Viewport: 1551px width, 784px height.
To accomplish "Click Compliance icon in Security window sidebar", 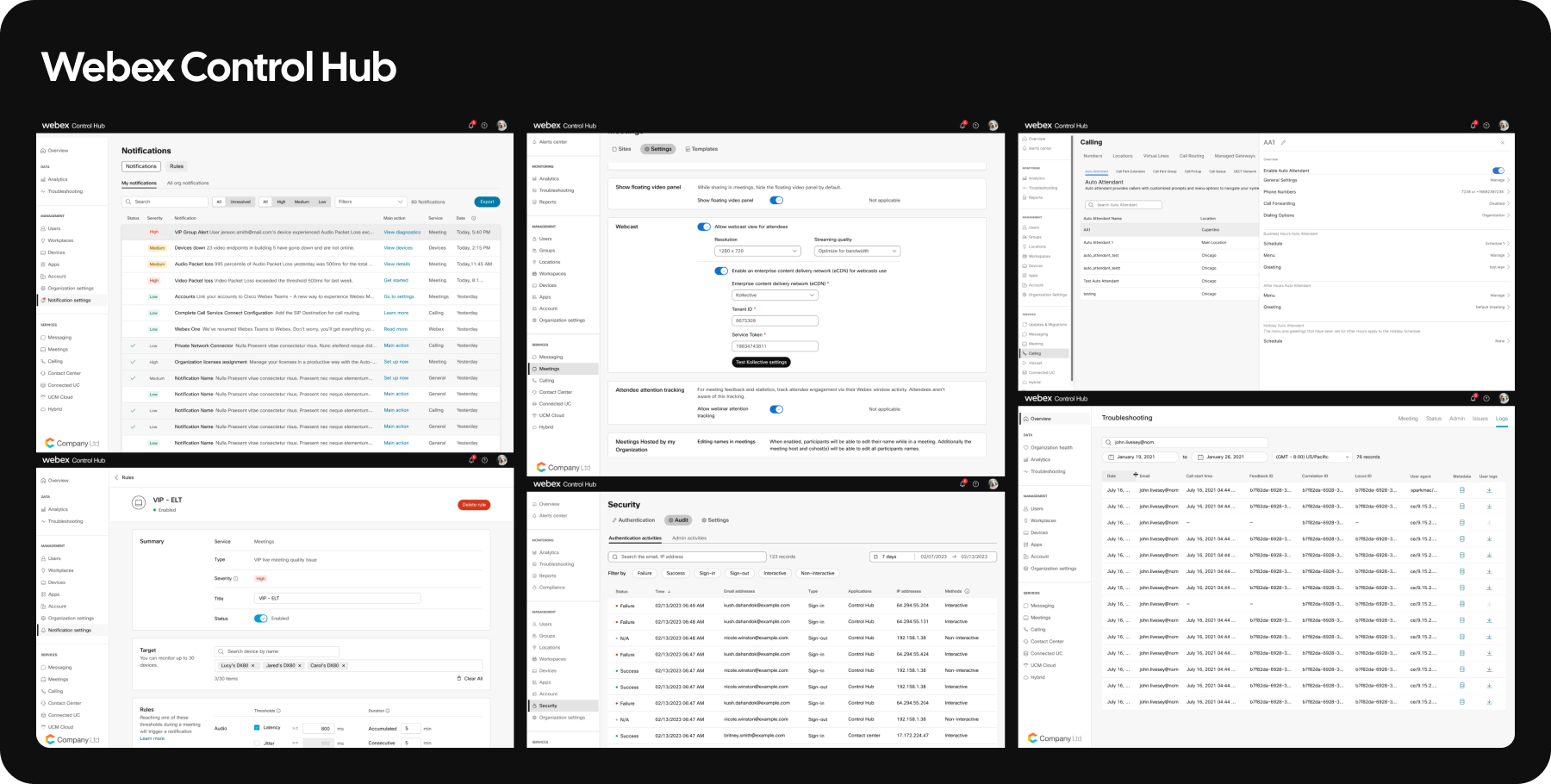I will tap(535, 588).
